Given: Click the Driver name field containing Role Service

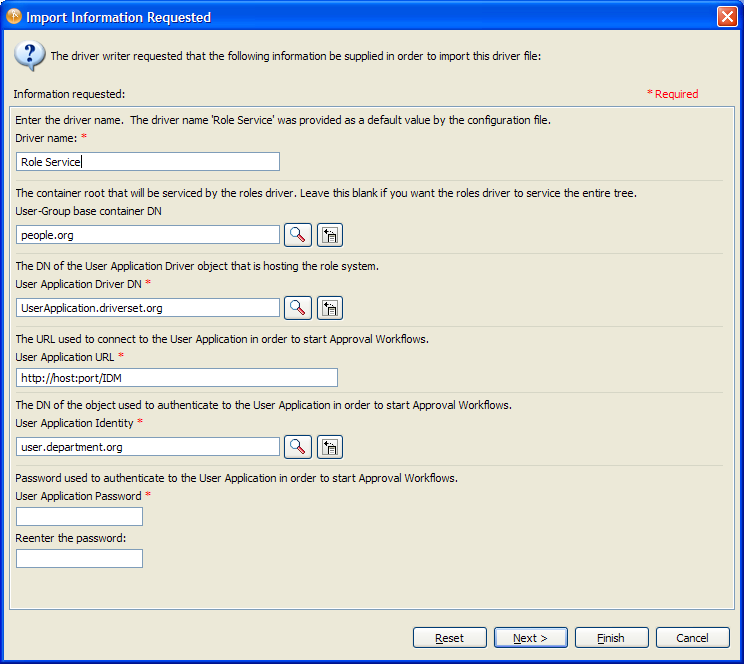Looking at the screenshot, I should [148, 162].
